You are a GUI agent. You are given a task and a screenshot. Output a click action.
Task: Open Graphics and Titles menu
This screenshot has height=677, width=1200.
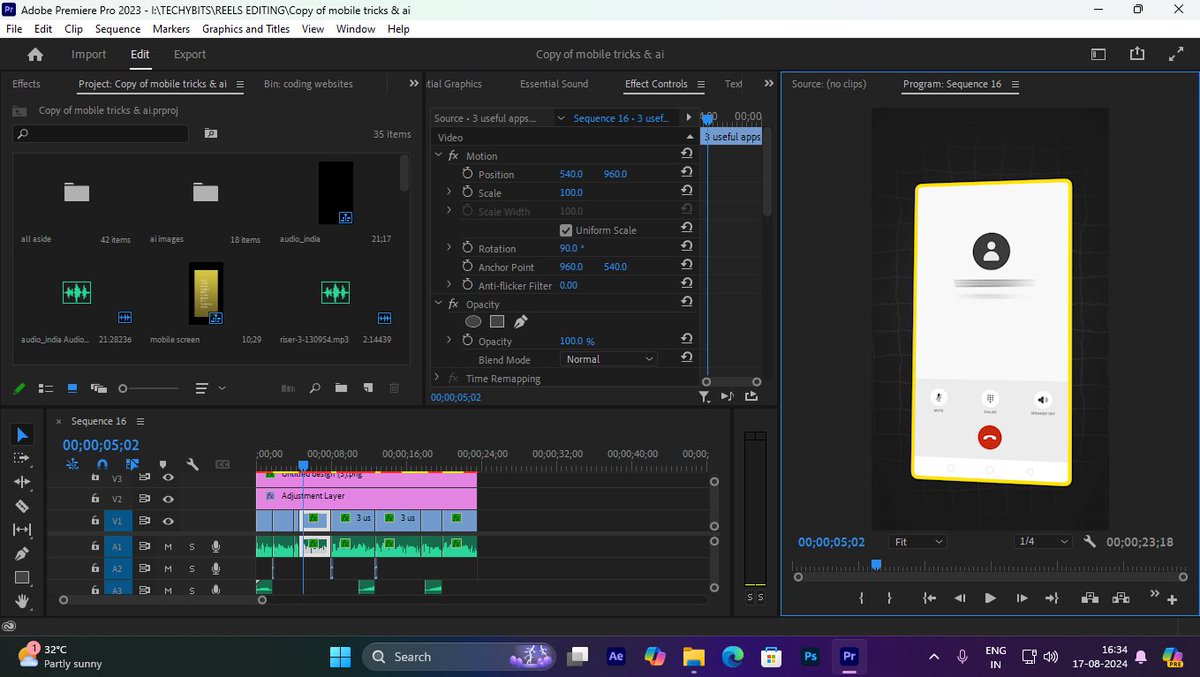246,29
